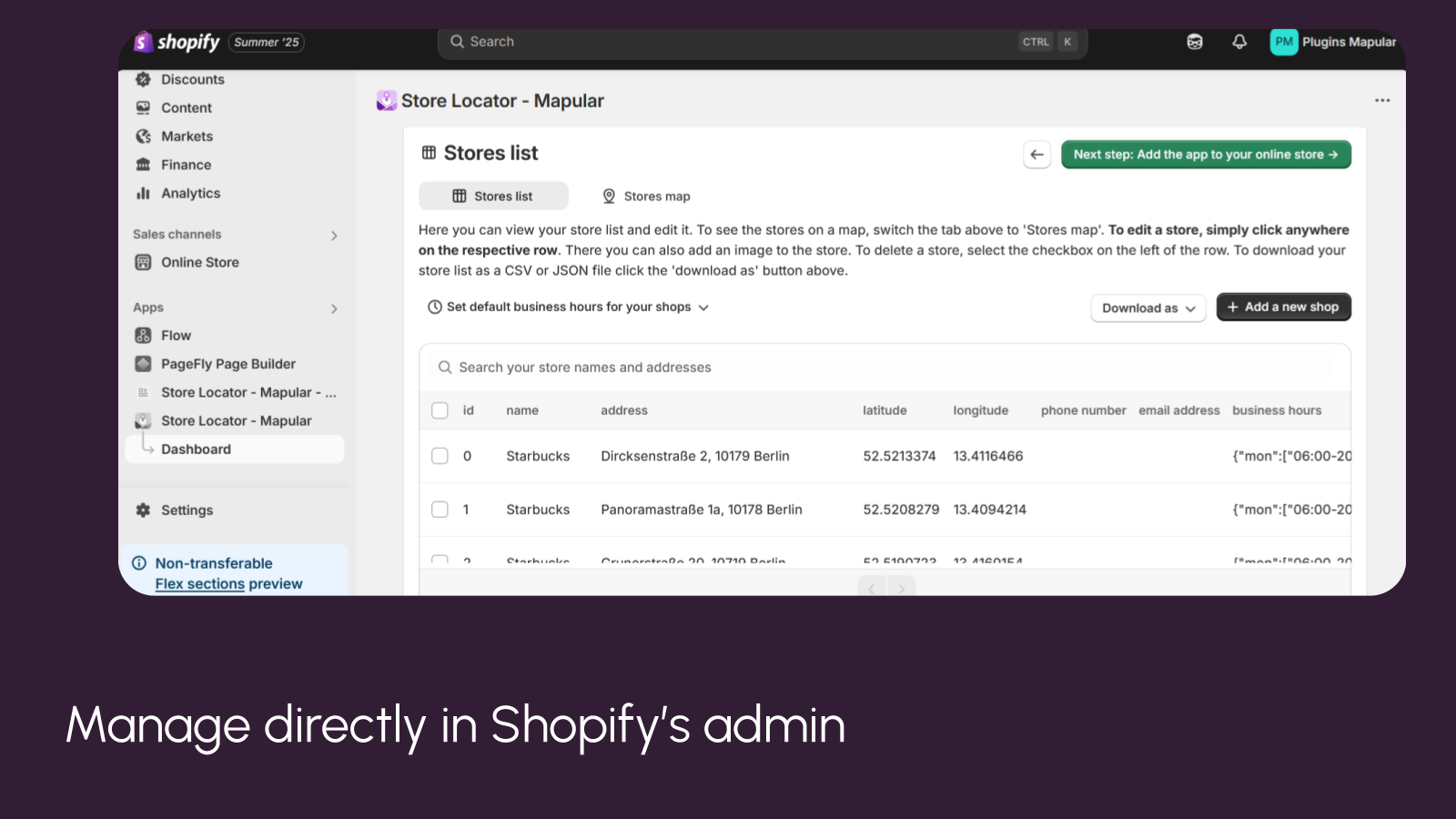The height and width of the screenshot is (819, 1456).
Task: Select checkbox for Panoramastraße 1a store
Action: pyautogui.click(x=440, y=510)
